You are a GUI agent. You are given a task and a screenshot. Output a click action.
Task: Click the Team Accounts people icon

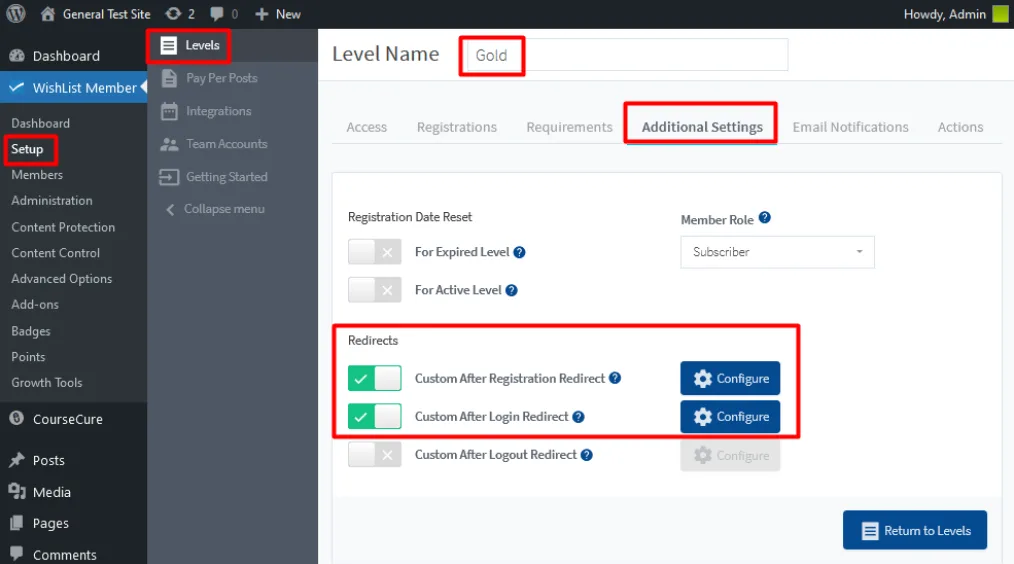169,144
